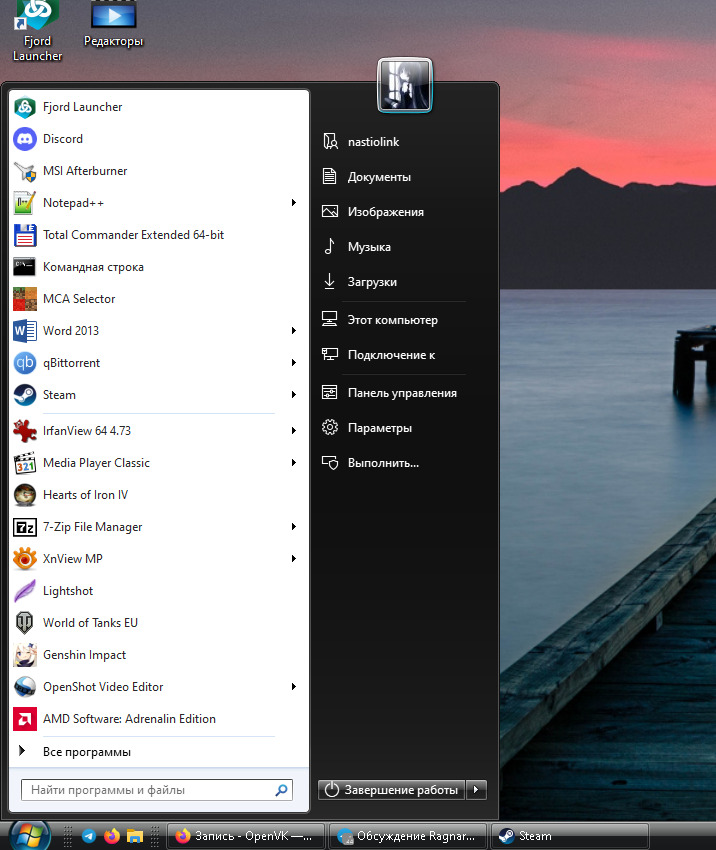716x850 pixels.
Task: Open Командная строка entry
Action: 158,267
